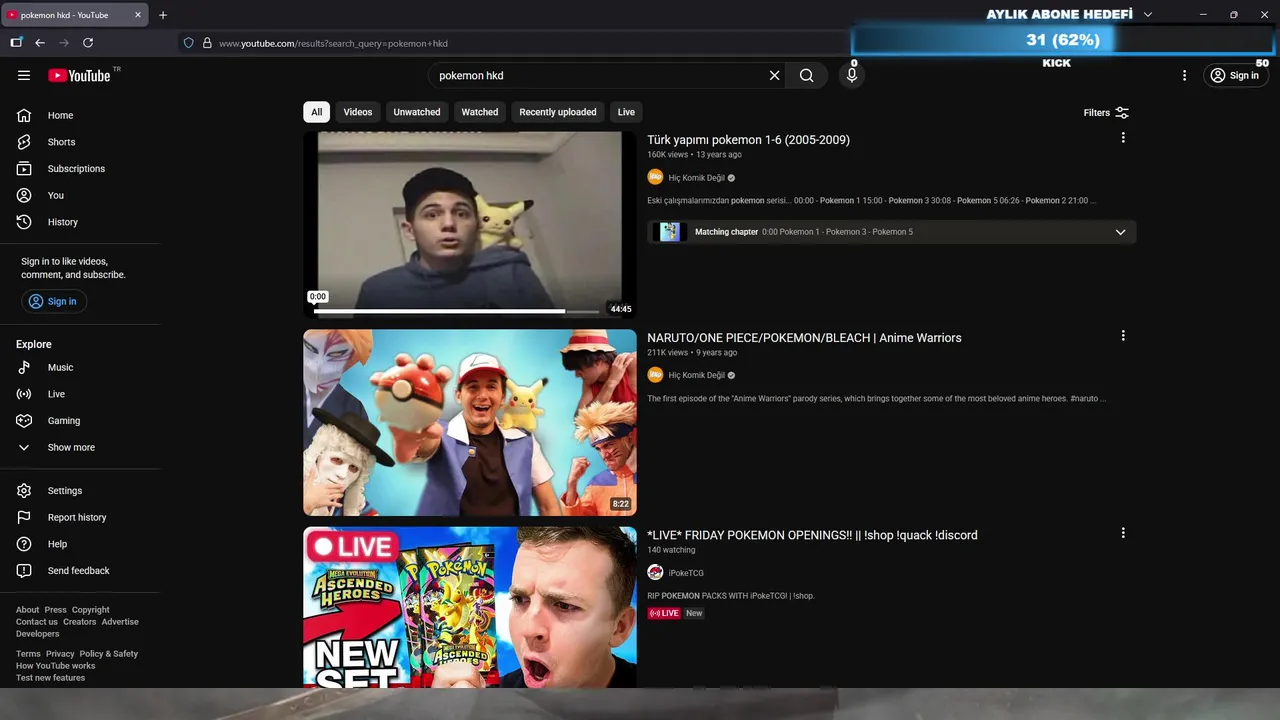Image resolution: width=1280 pixels, height=720 pixels.
Task: Select the Live filter chip
Action: [626, 112]
